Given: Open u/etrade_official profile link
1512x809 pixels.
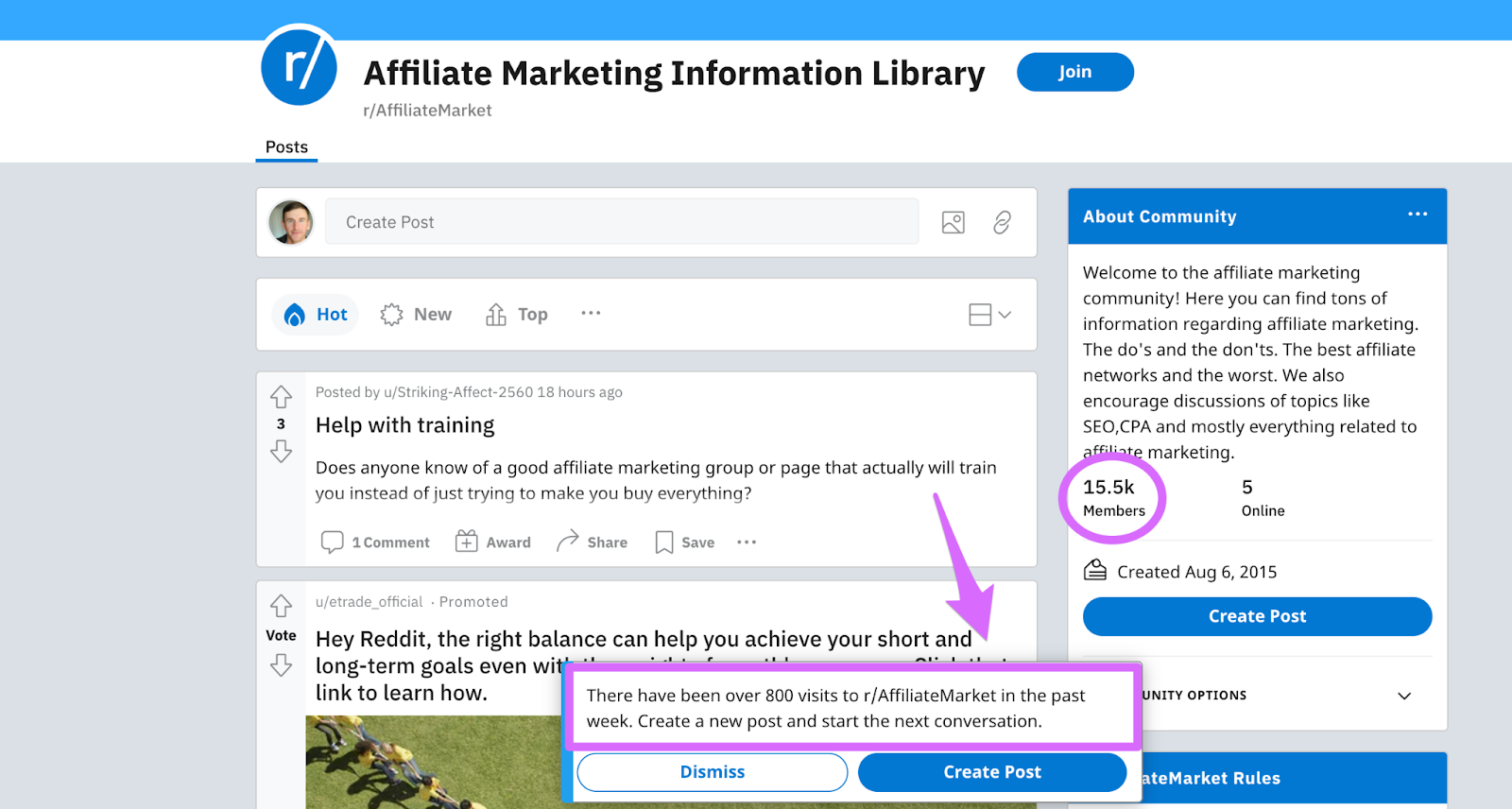Looking at the screenshot, I should [x=369, y=602].
